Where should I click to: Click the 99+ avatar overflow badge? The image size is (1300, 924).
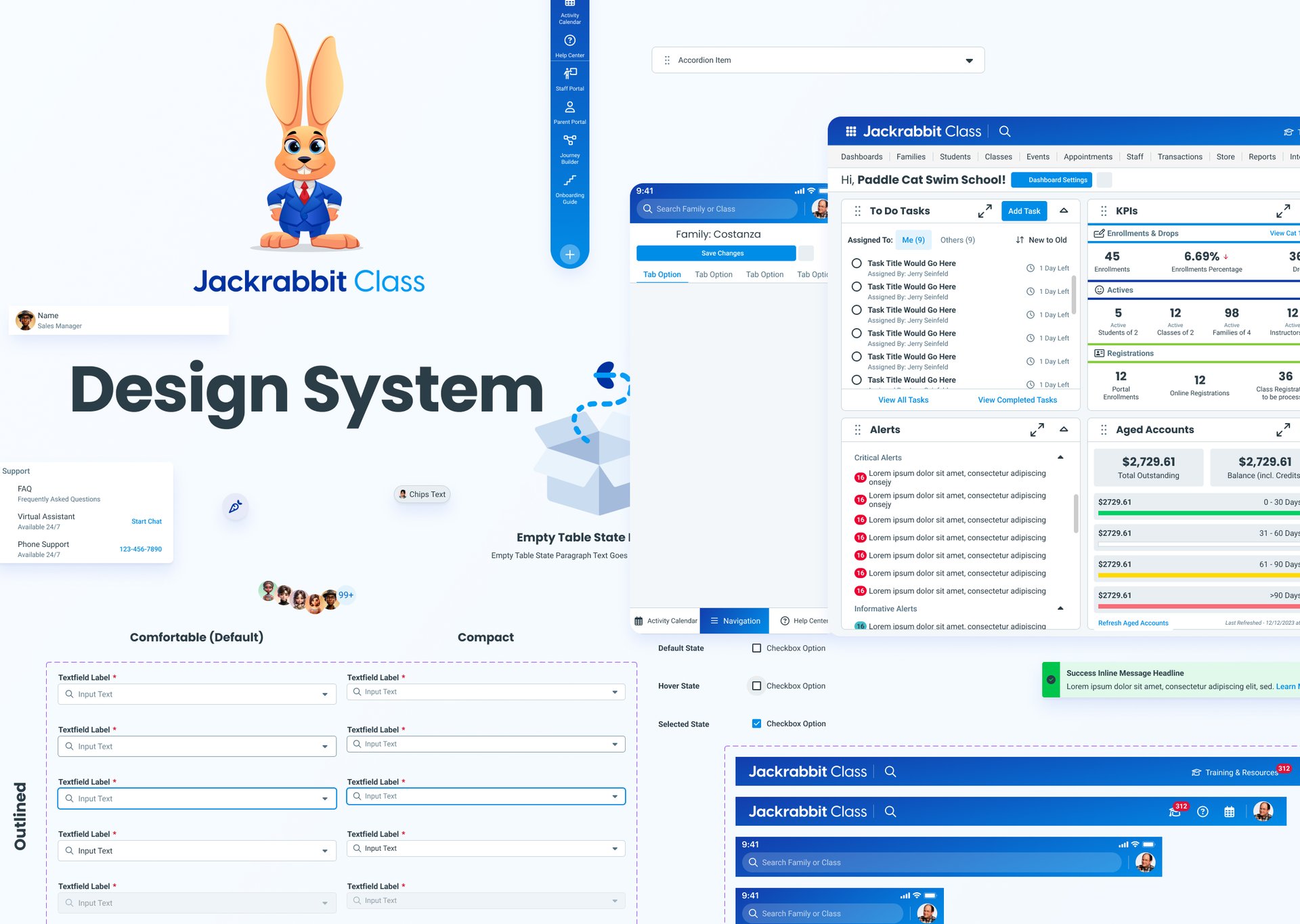346,595
